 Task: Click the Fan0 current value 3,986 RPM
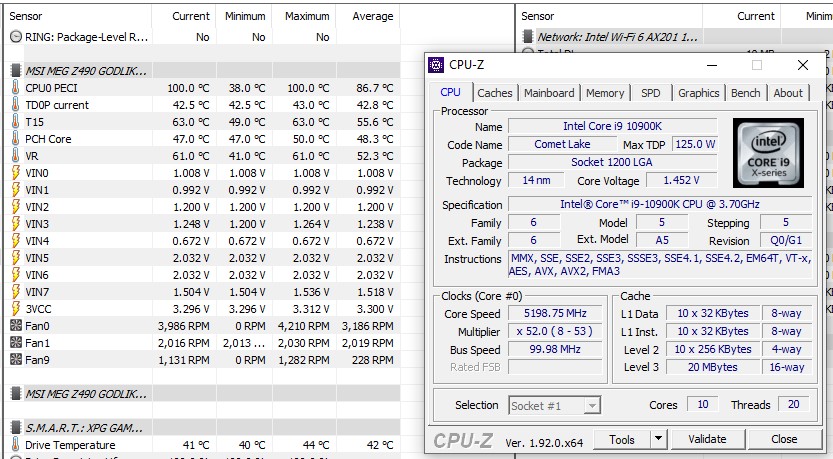(x=184, y=326)
